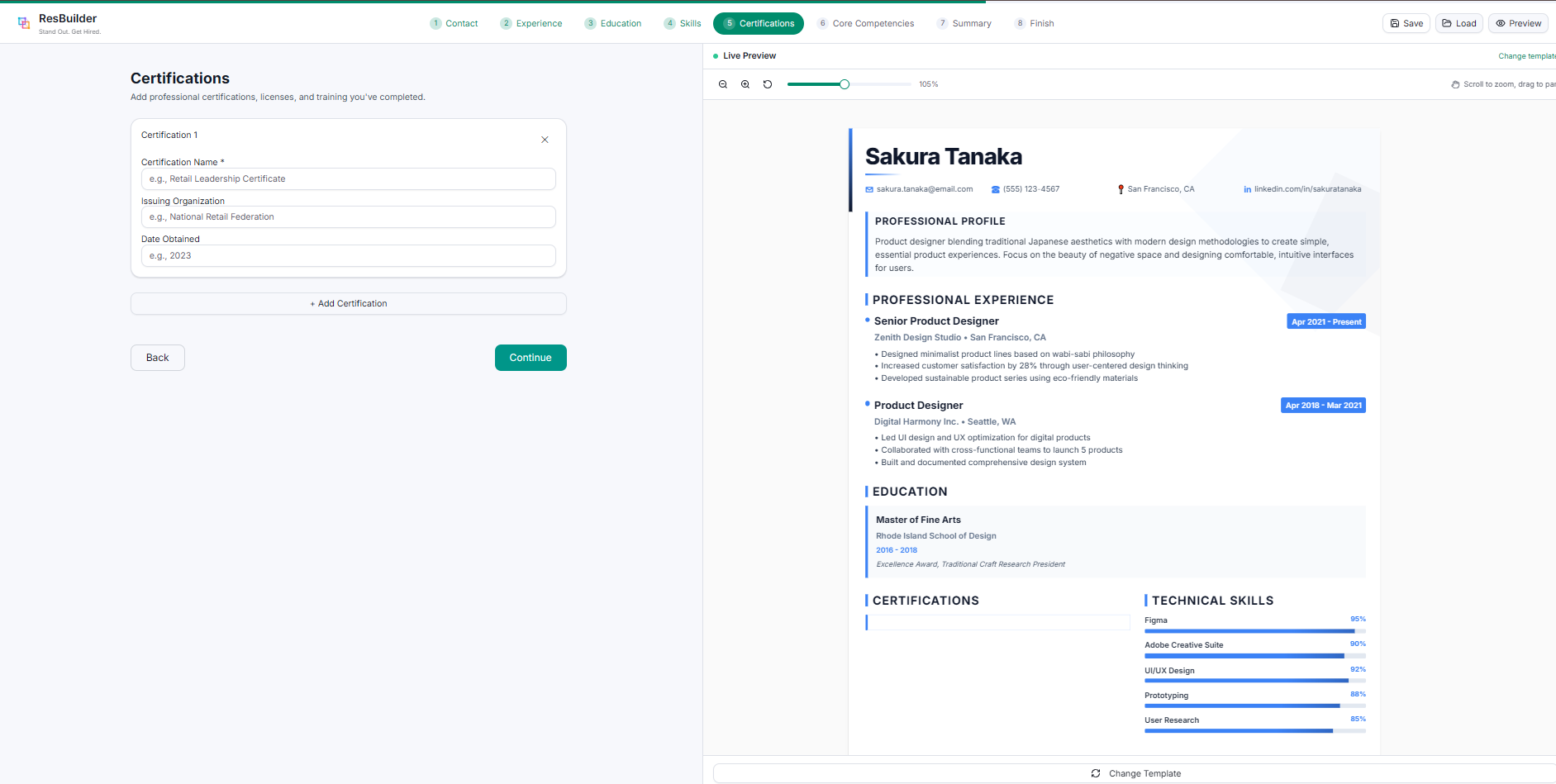Save the resume using the Save button

tap(1406, 23)
